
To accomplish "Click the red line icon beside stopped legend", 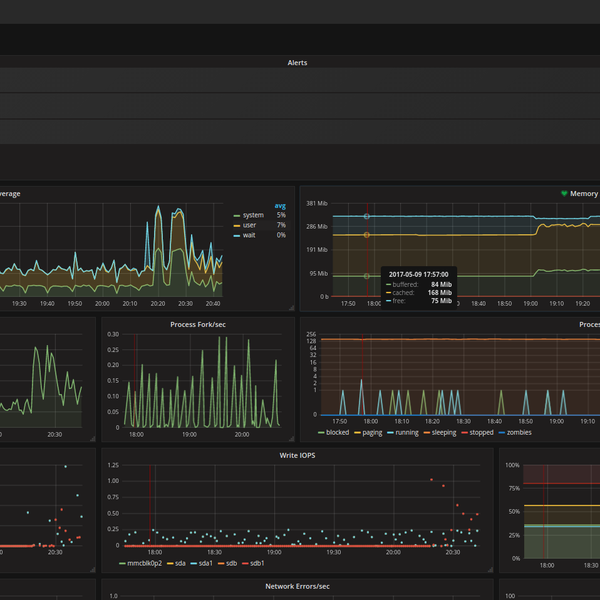I will [x=463, y=433].
